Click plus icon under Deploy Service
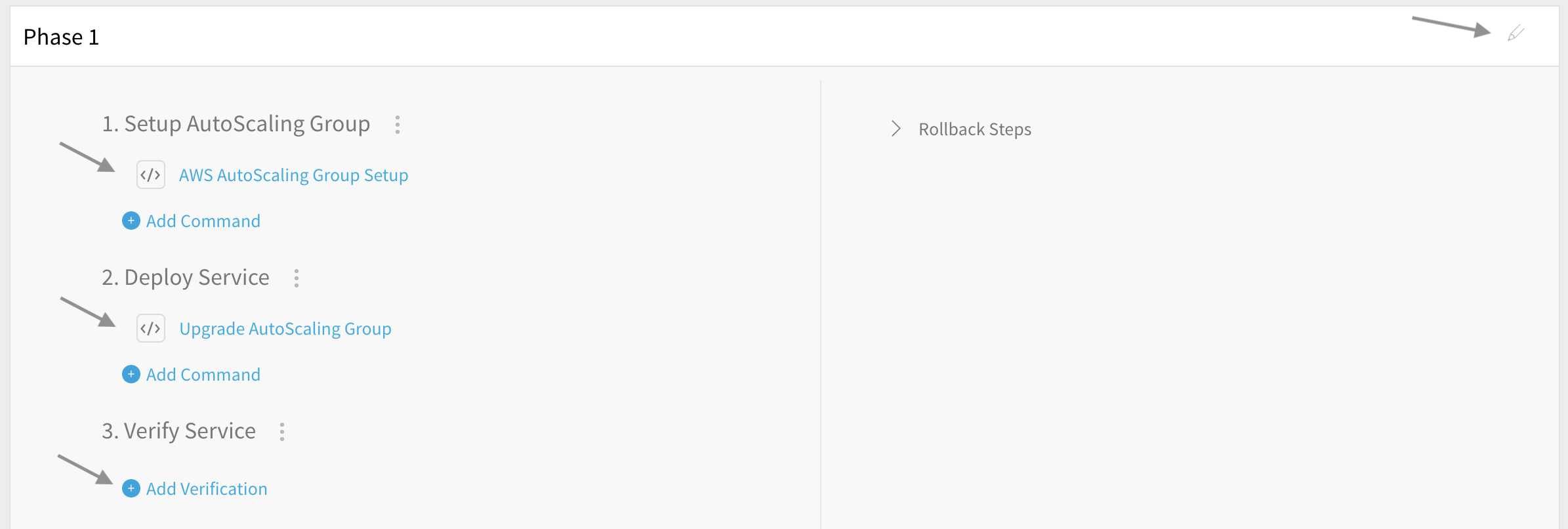Image resolution: width=1568 pixels, height=529 pixels. tap(131, 374)
